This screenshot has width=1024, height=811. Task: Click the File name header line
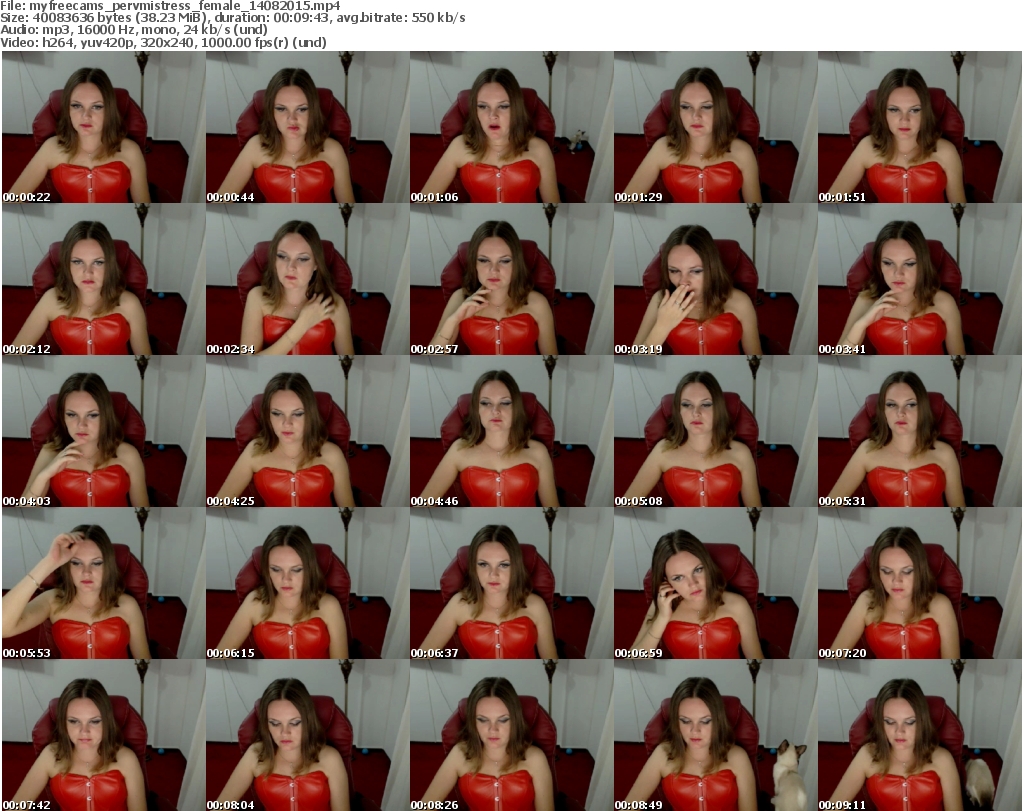(170, 6)
